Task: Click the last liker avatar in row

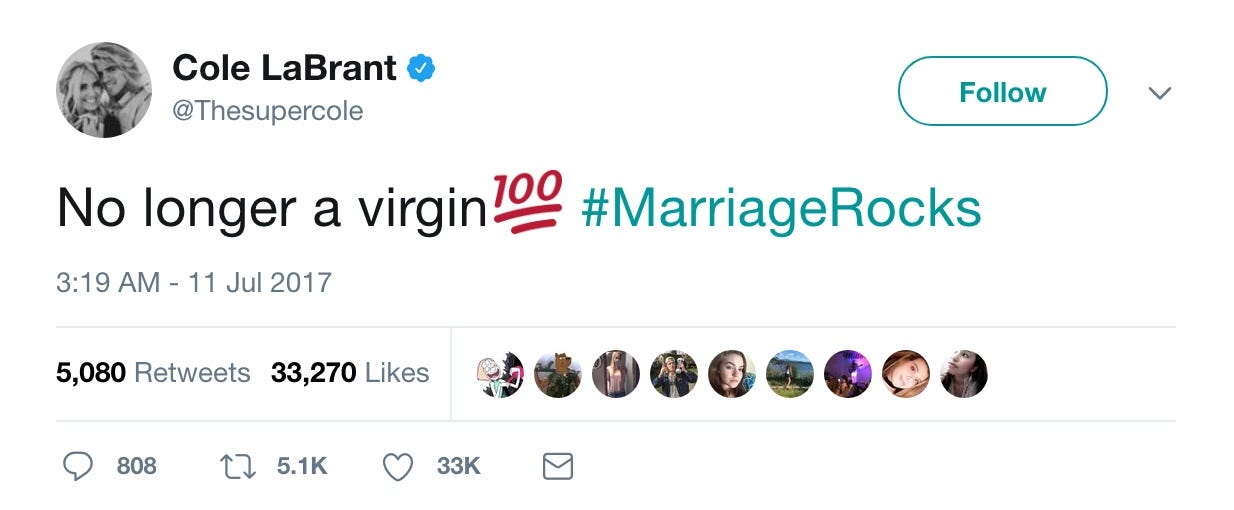Action: pyautogui.click(x=964, y=374)
